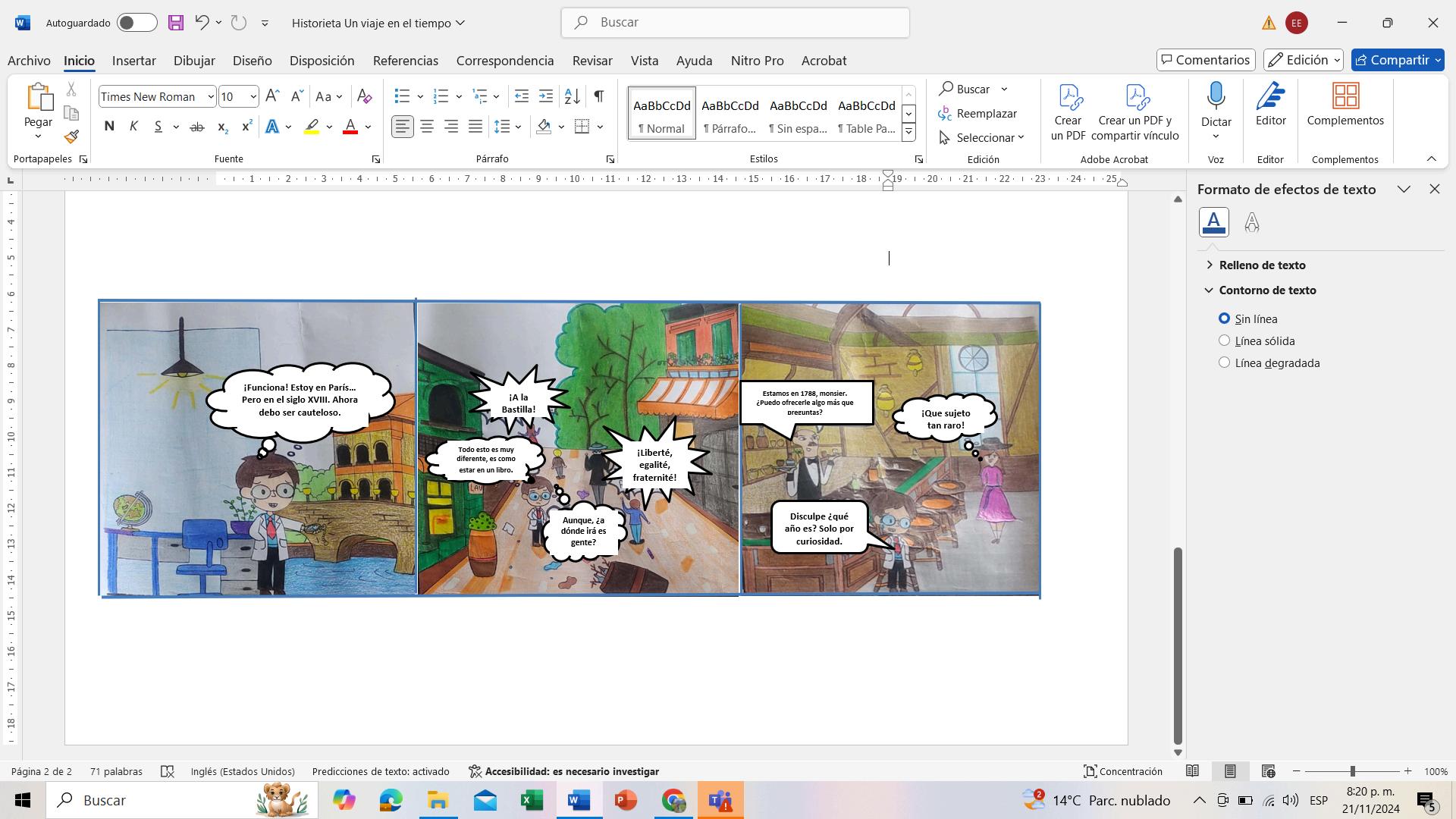
Task: Open the Insertar ribbon tab
Action: [133, 61]
